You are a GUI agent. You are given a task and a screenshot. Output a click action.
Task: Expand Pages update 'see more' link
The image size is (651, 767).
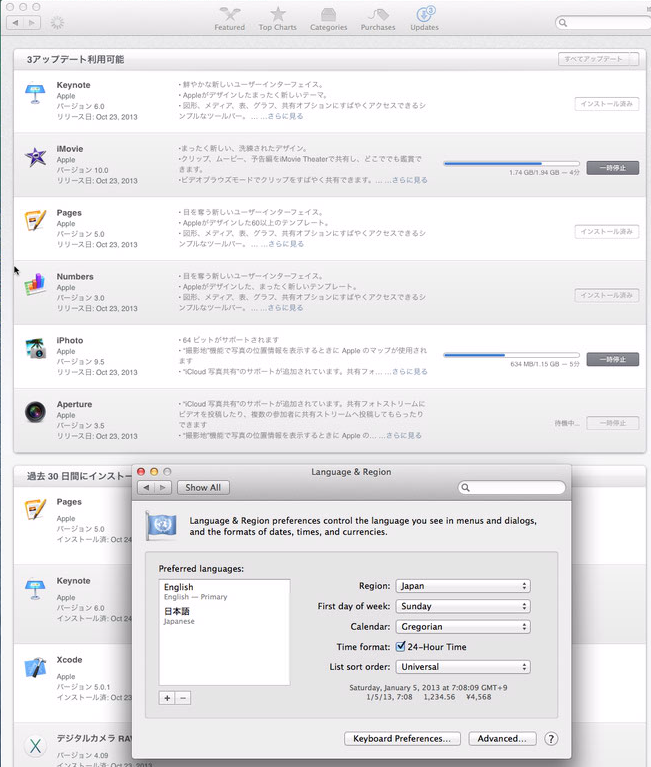pos(285,244)
